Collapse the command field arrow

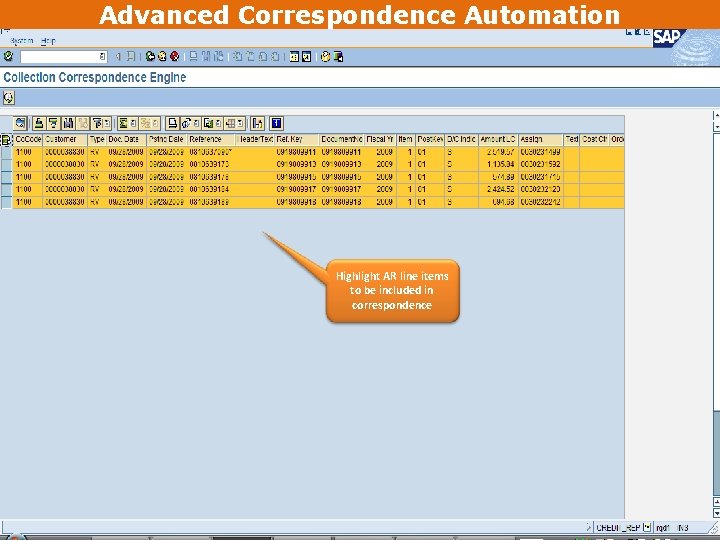[x=118, y=56]
